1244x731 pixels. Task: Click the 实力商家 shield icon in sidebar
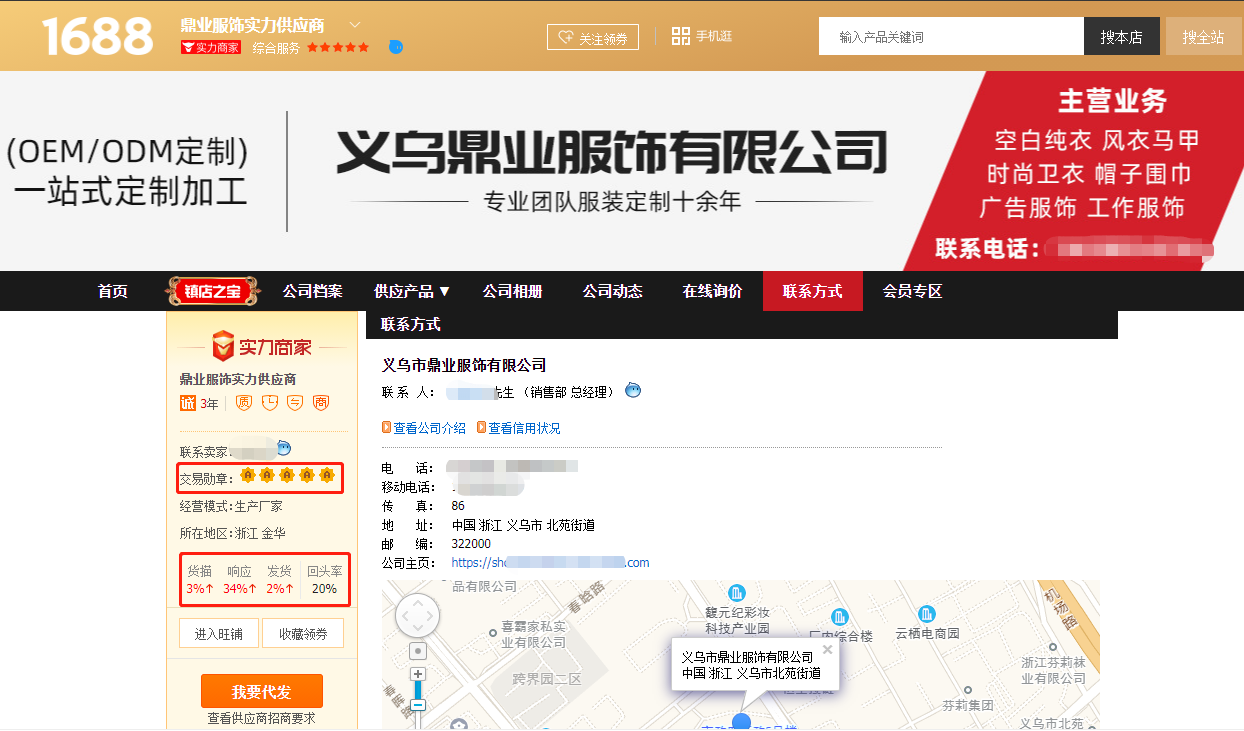pos(222,347)
